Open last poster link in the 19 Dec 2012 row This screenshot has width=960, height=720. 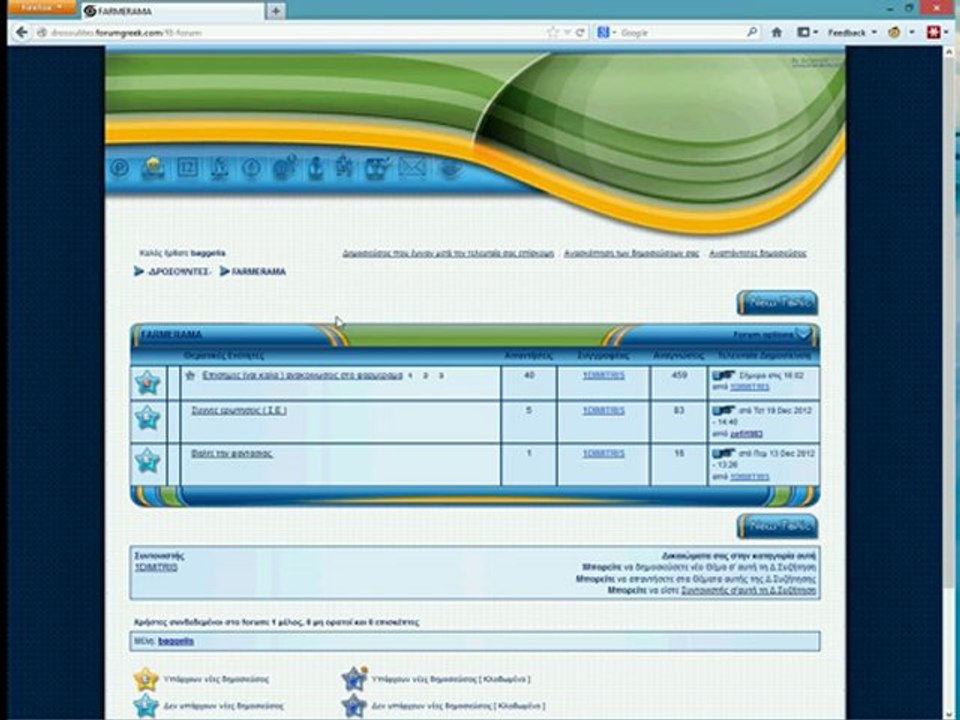coord(746,434)
